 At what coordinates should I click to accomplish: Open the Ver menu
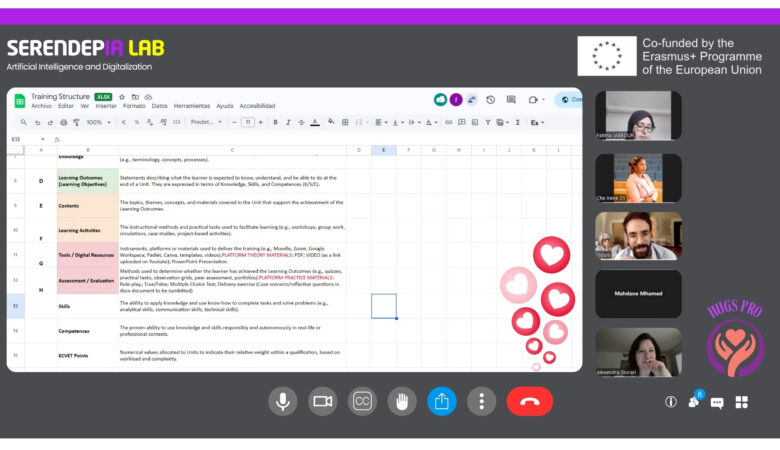(85, 106)
